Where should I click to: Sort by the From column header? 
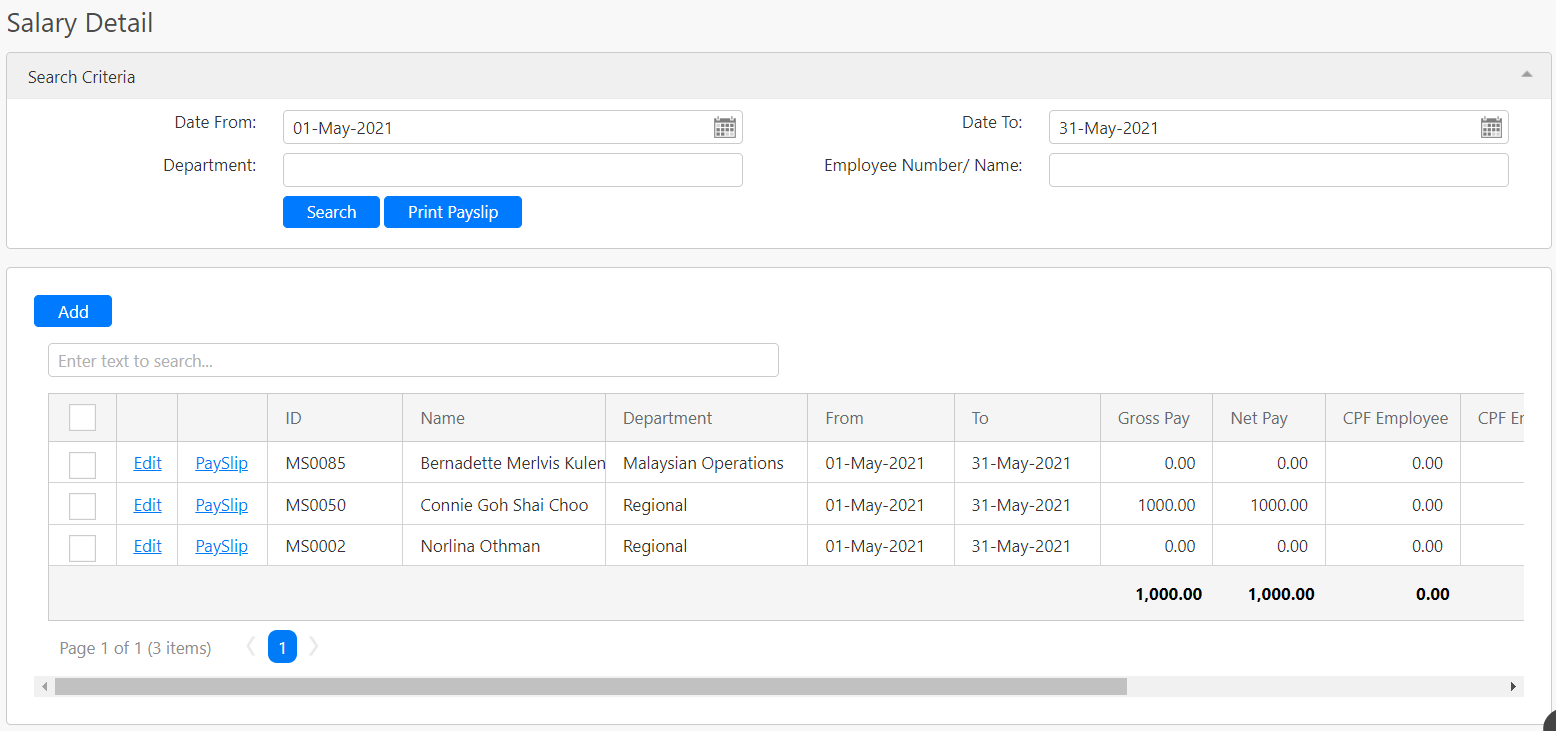(x=881, y=418)
